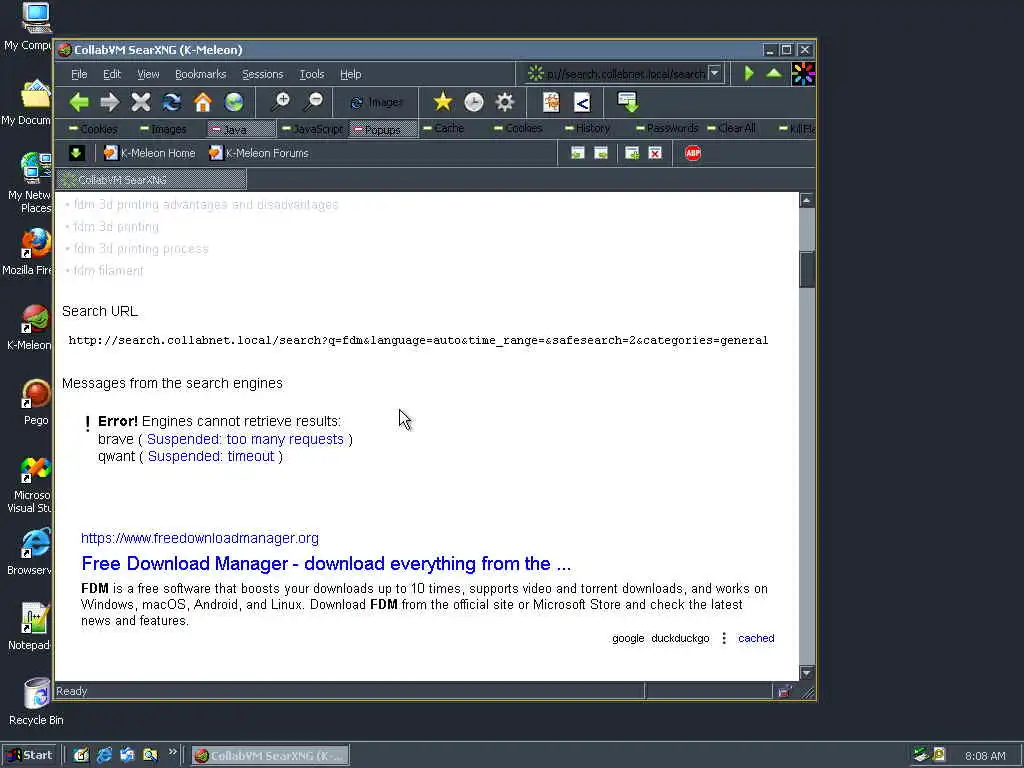Go forward with the gray right arrow
Screen dimensions: 1024x768
[x=110, y=102]
